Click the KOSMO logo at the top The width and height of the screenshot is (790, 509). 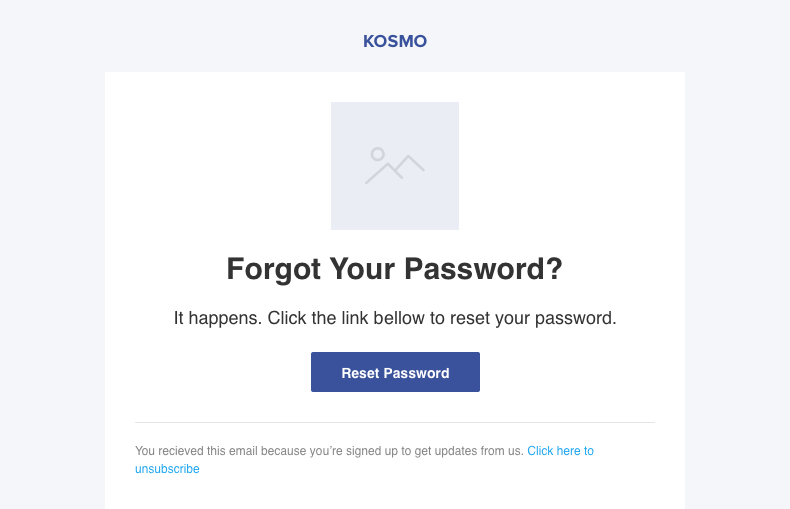[395, 42]
